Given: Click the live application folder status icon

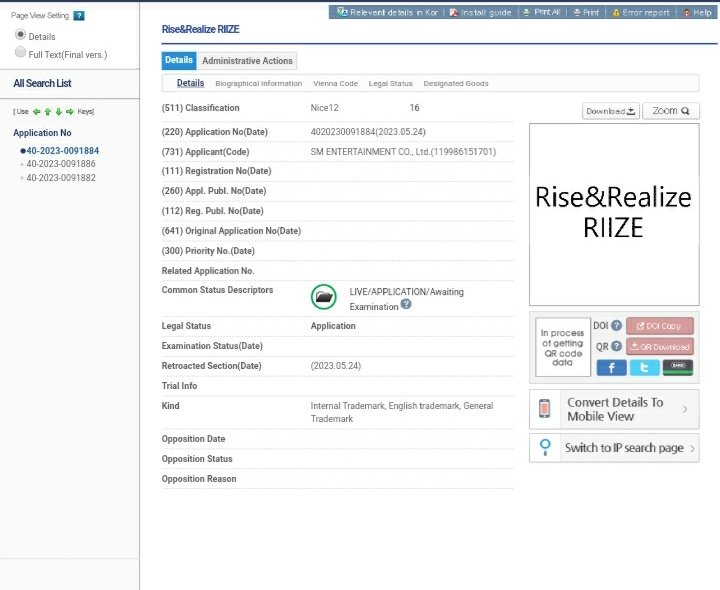Looking at the screenshot, I should 324,297.
